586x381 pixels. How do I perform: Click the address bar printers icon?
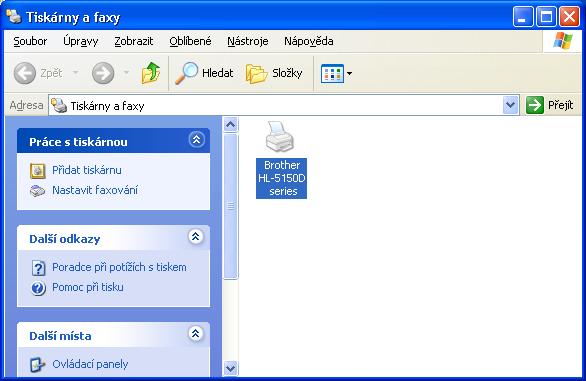tap(59, 105)
